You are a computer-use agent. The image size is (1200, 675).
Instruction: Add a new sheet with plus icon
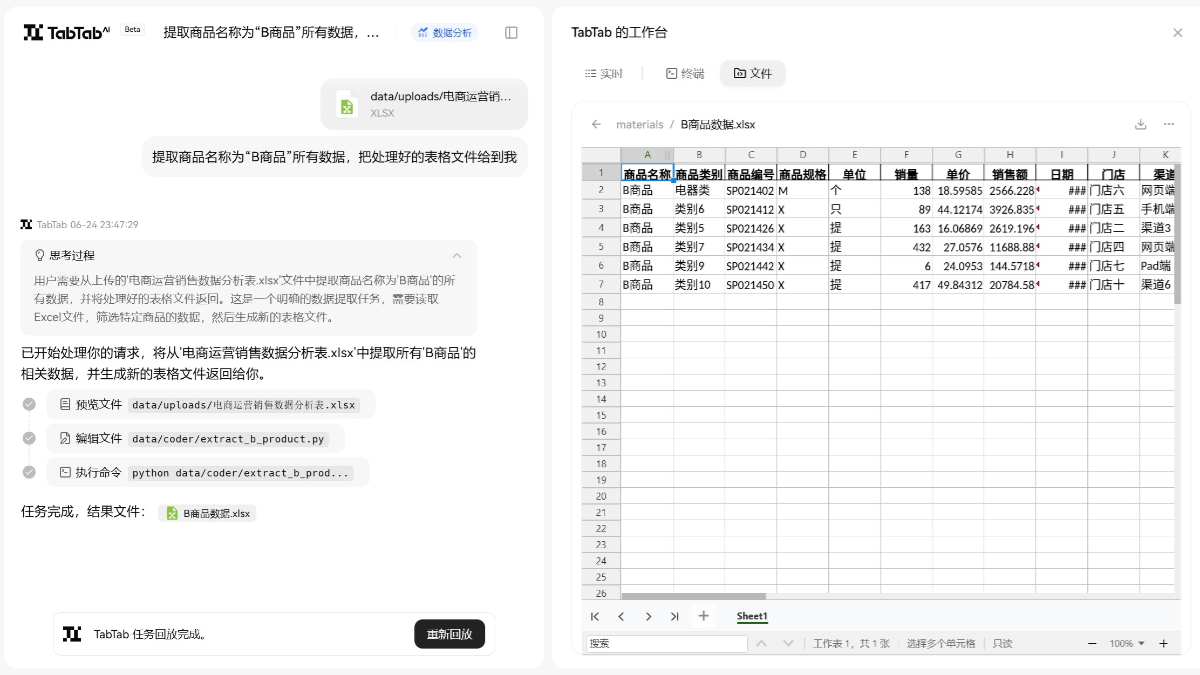pyautogui.click(x=703, y=616)
